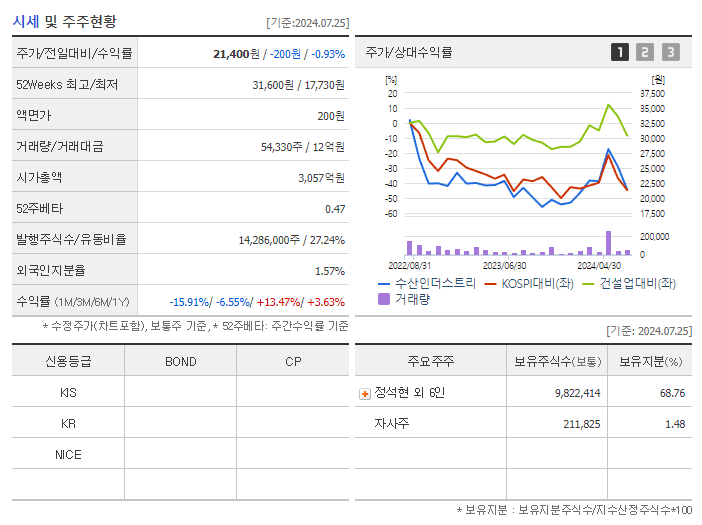Click foreign ownership 1.57%
The width and height of the screenshot is (702, 525).
(x=330, y=271)
